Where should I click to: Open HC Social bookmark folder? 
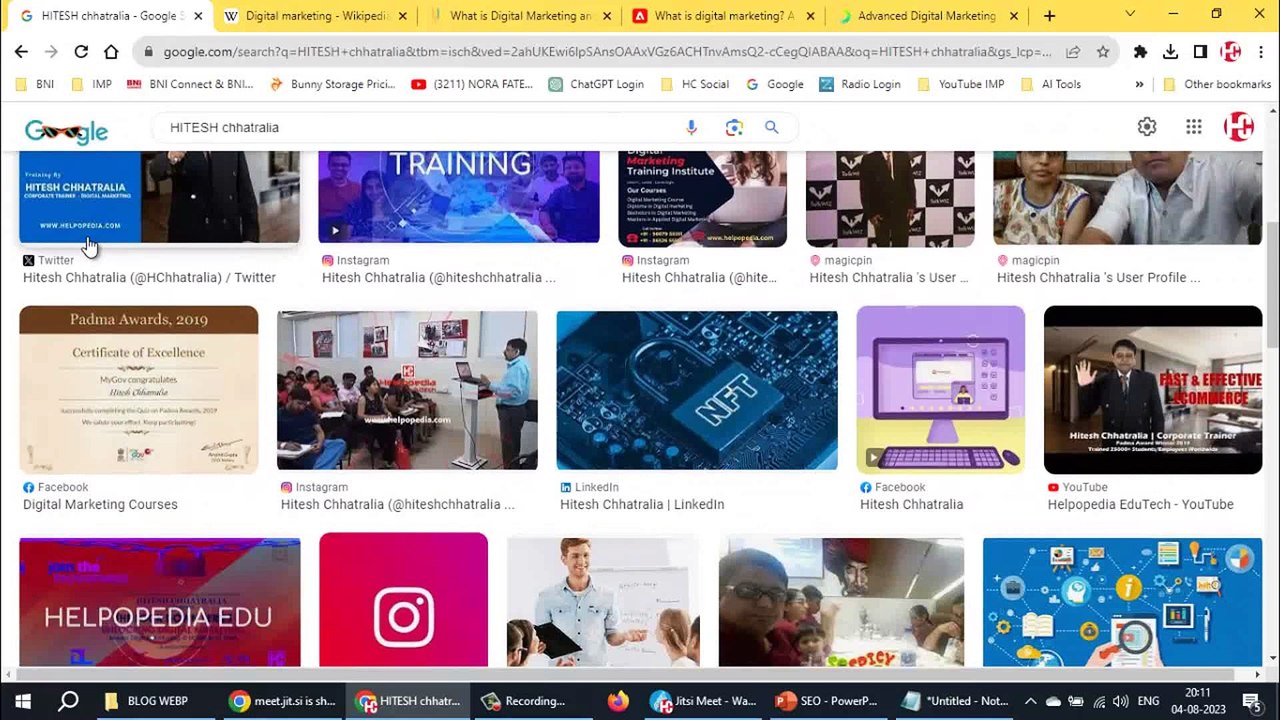click(x=695, y=84)
